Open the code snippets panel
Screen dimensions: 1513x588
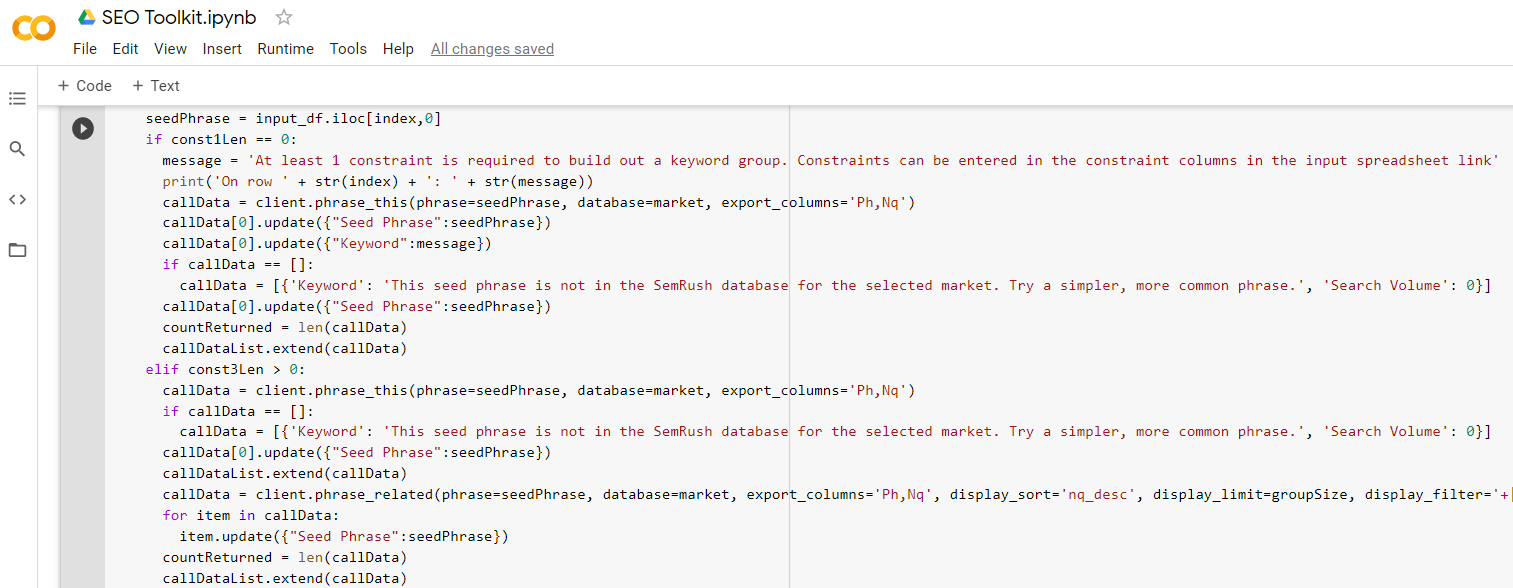click(17, 199)
